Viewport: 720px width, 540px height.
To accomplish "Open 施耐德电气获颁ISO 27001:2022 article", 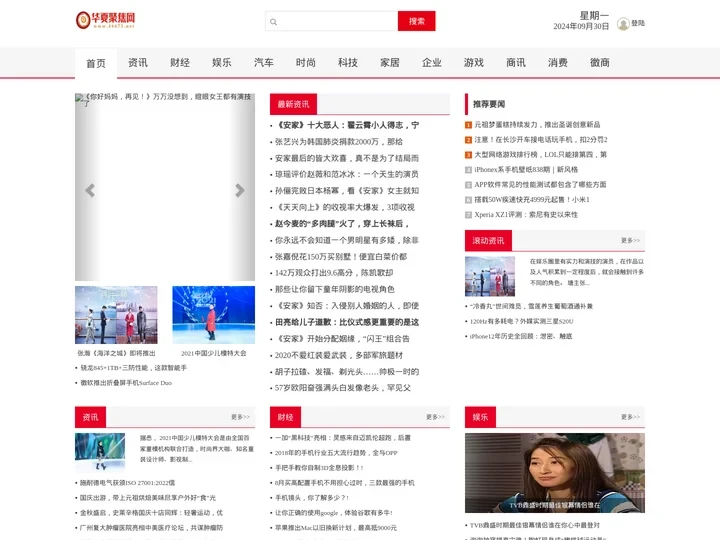I will [128, 483].
